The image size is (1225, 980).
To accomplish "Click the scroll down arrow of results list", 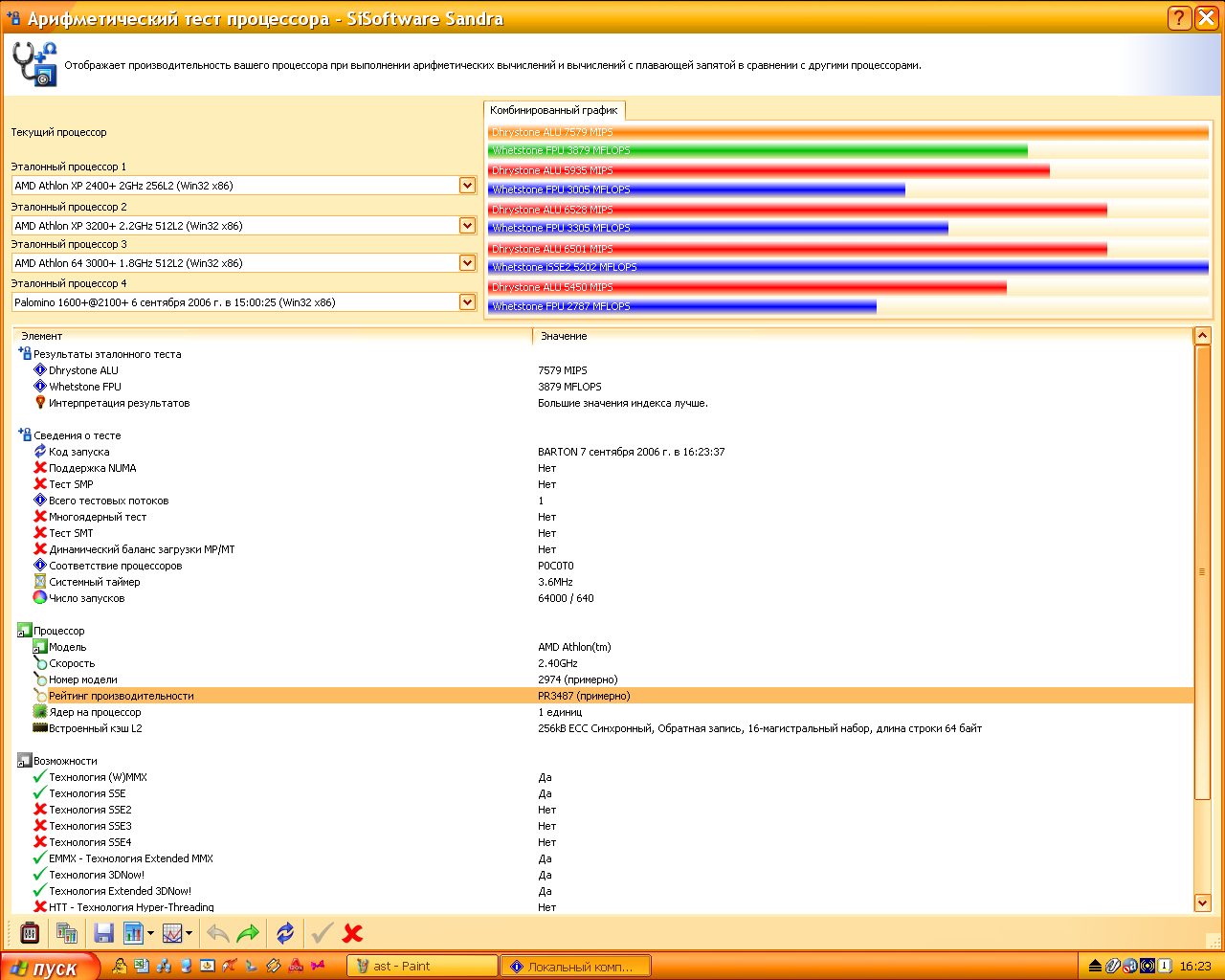I will (1203, 902).
